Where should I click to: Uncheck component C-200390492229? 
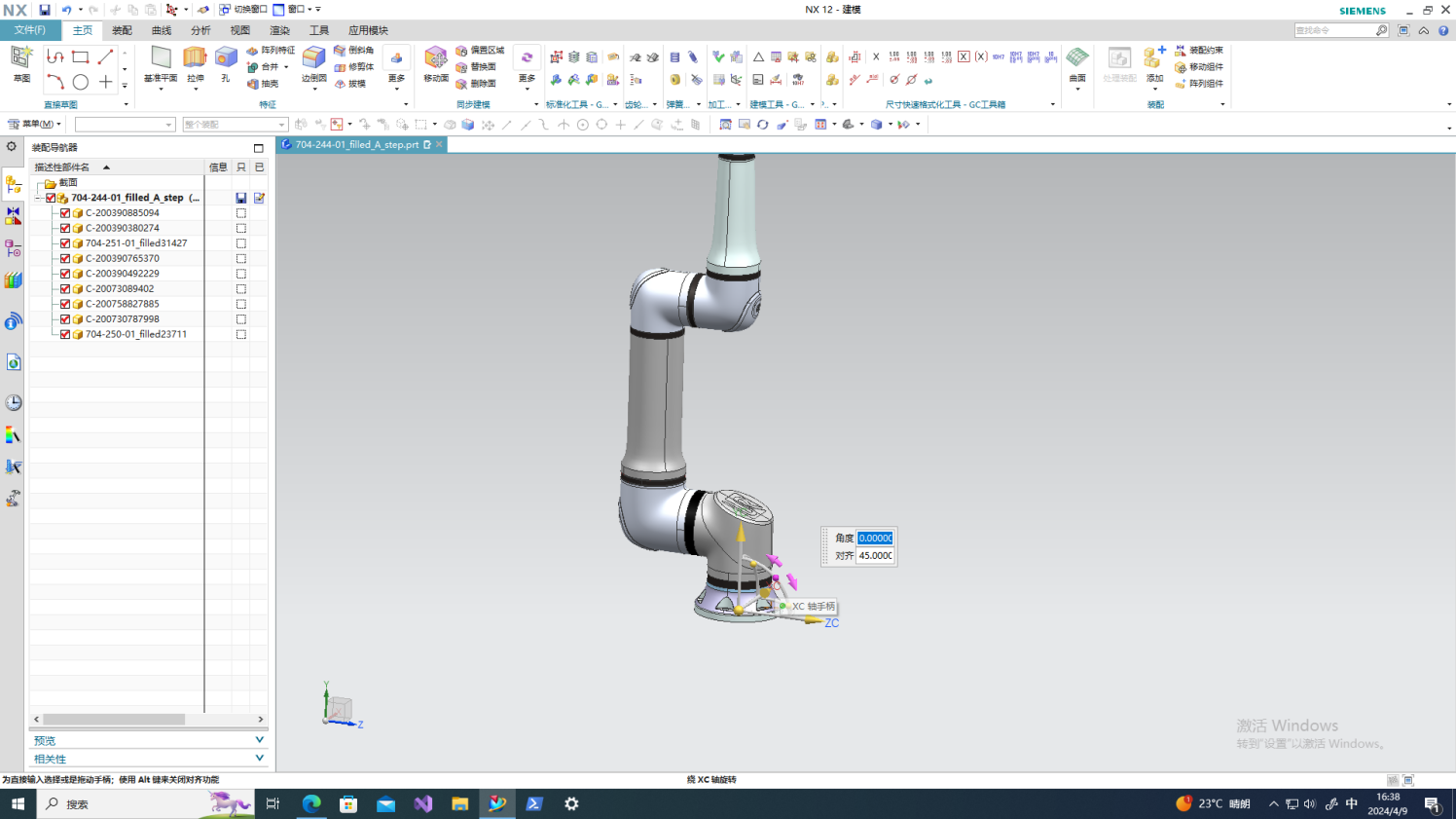[65, 274]
